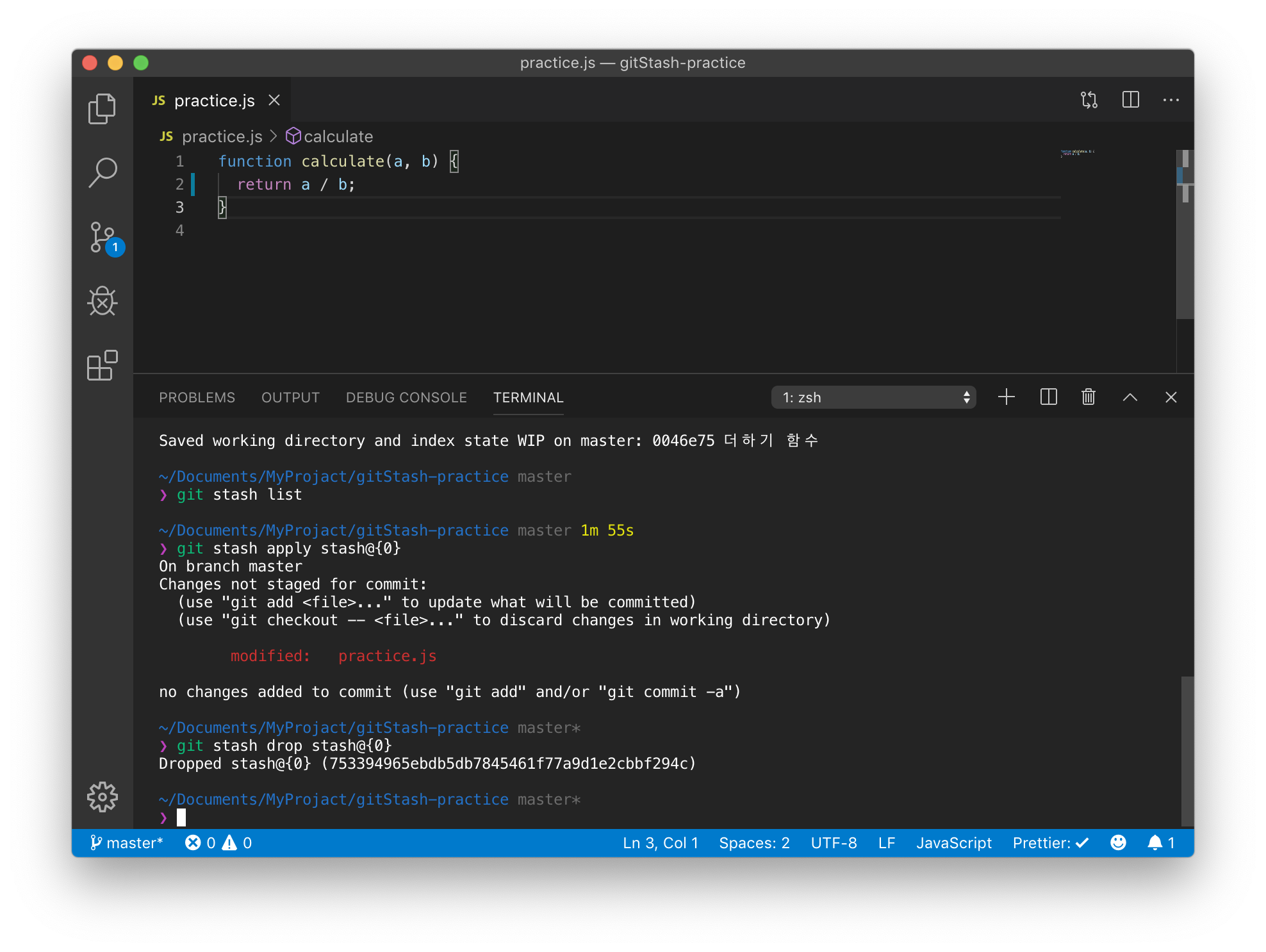Open the Search view icon
1266x952 pixels.
(102, 172)
